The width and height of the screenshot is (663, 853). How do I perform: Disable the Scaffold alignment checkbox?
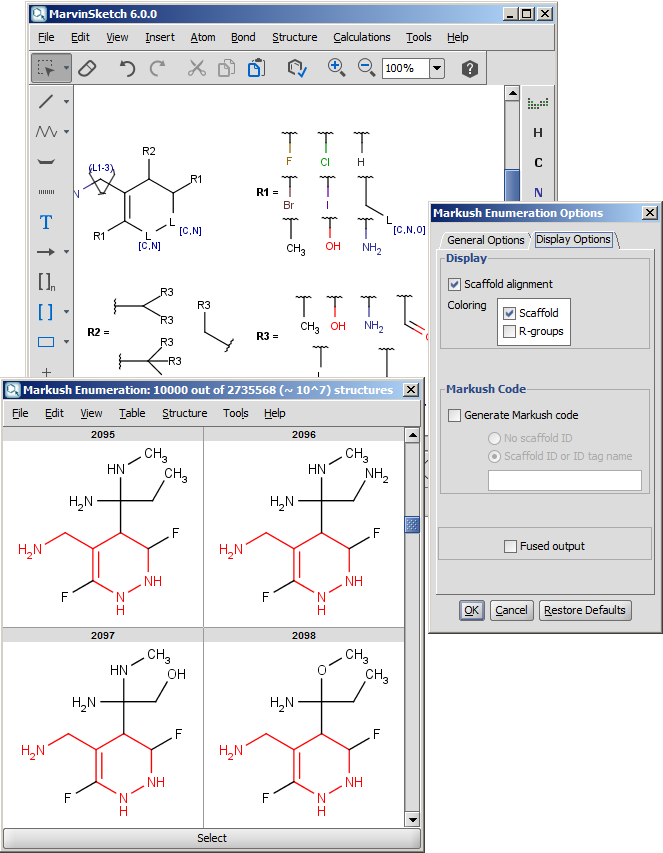455,284
